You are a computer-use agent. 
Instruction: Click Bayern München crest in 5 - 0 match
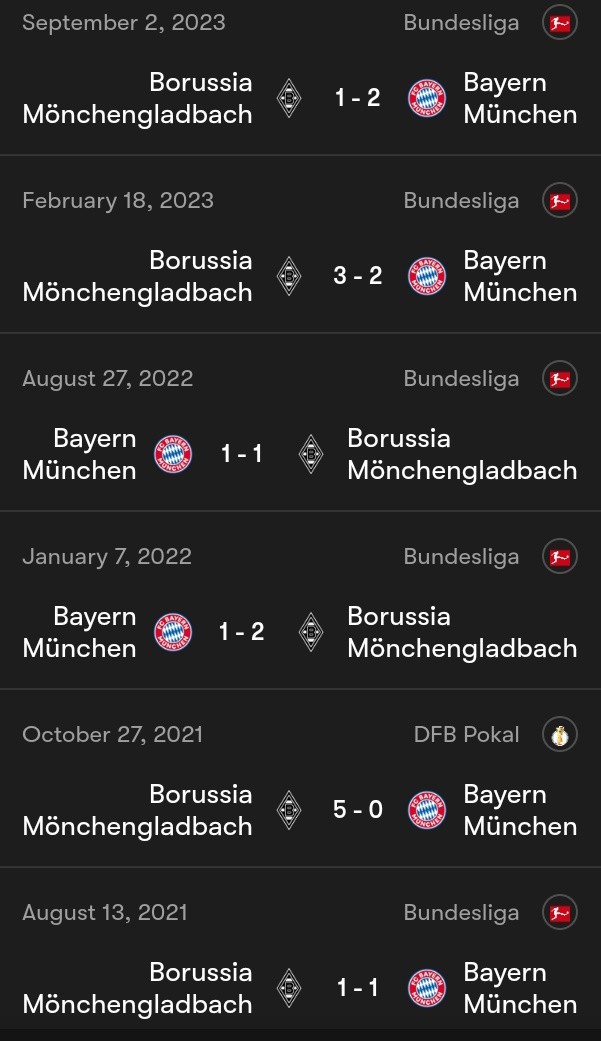click(x=427, y=810)
